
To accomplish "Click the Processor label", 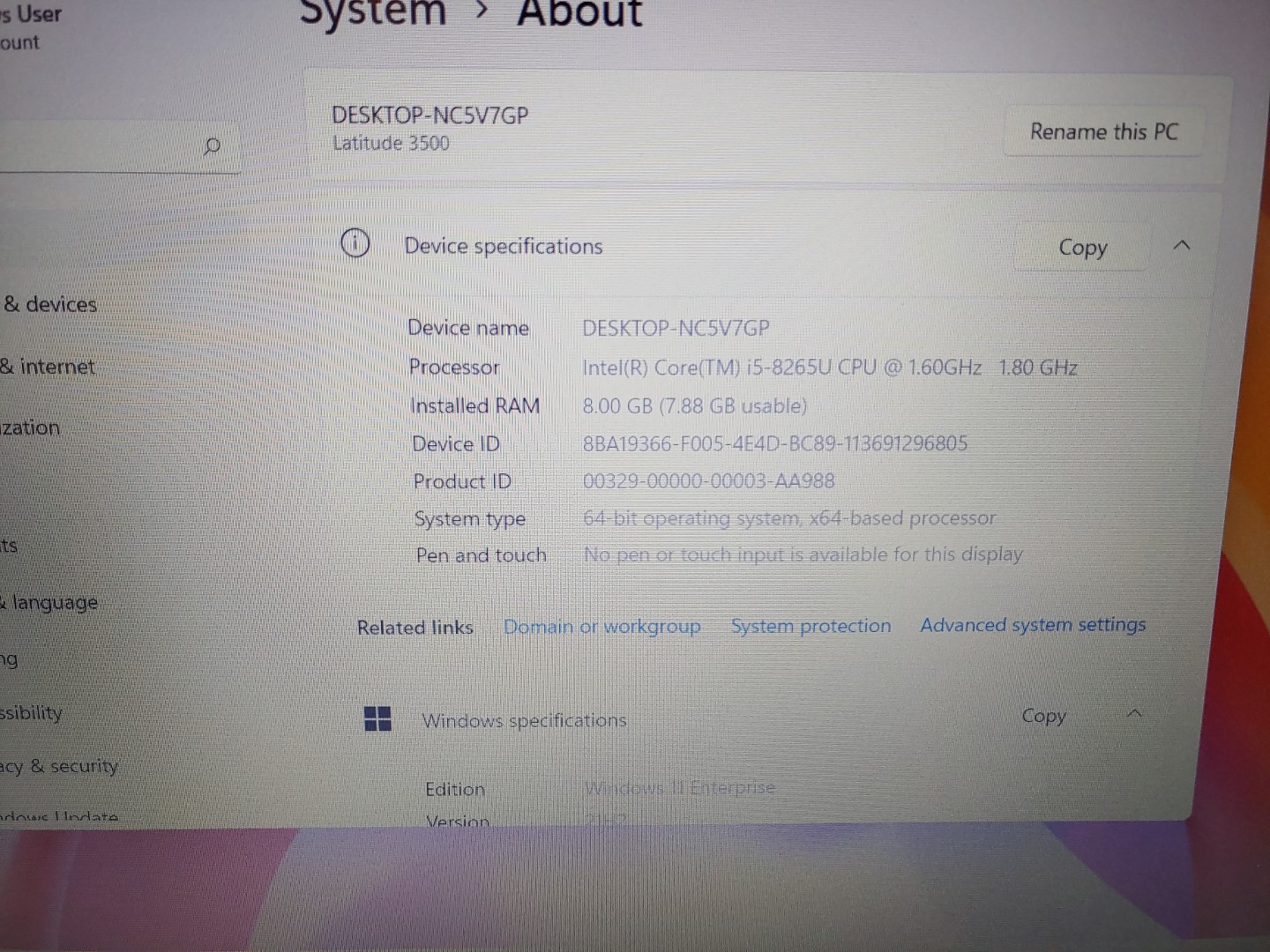I will click(x=454, y=367).
